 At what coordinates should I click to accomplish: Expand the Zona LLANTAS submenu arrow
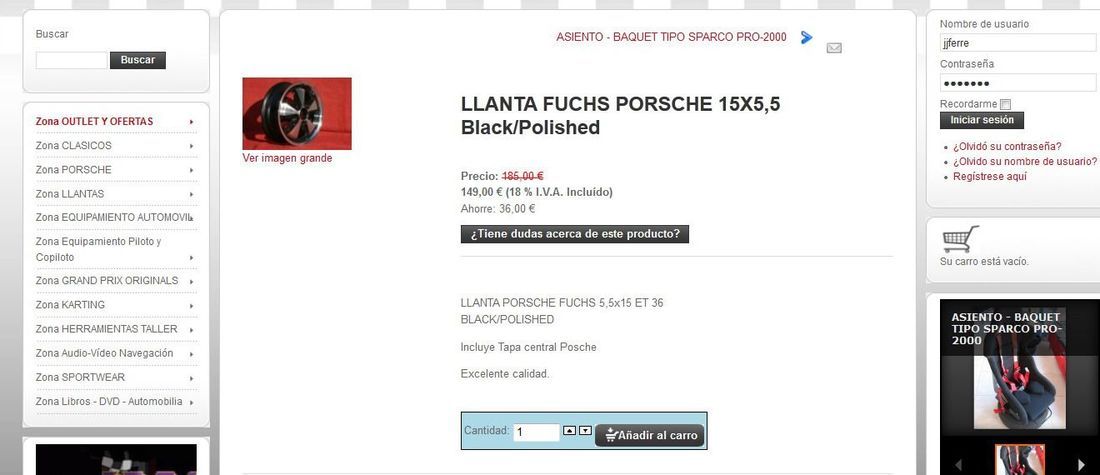tap(192, 194)
